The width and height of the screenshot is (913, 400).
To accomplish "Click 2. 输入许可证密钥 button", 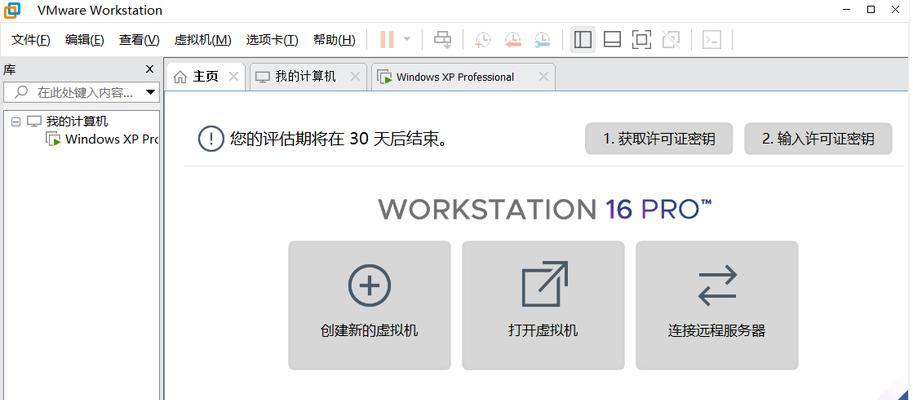I will pos(818,139).
